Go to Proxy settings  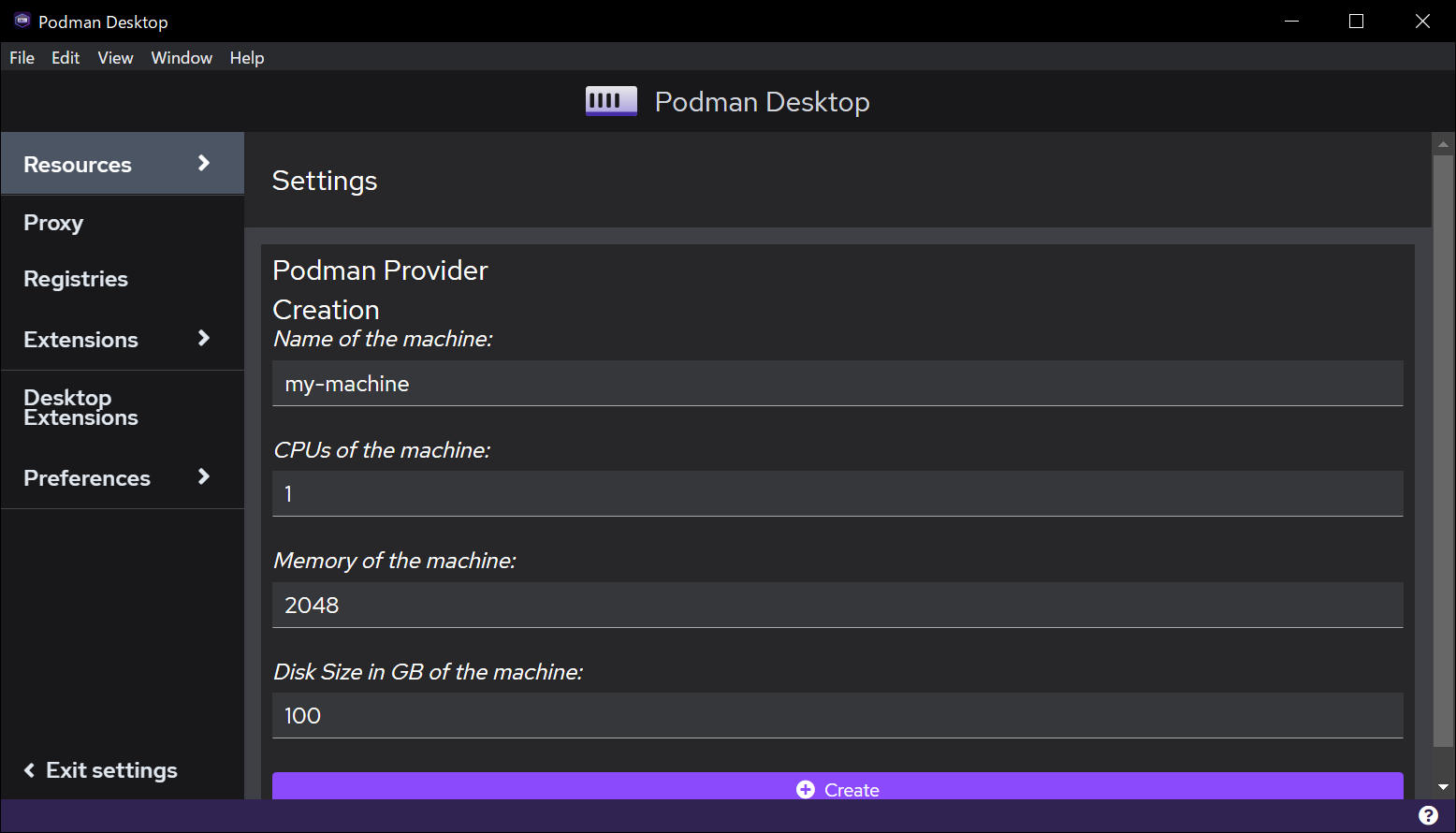point(53,223)
